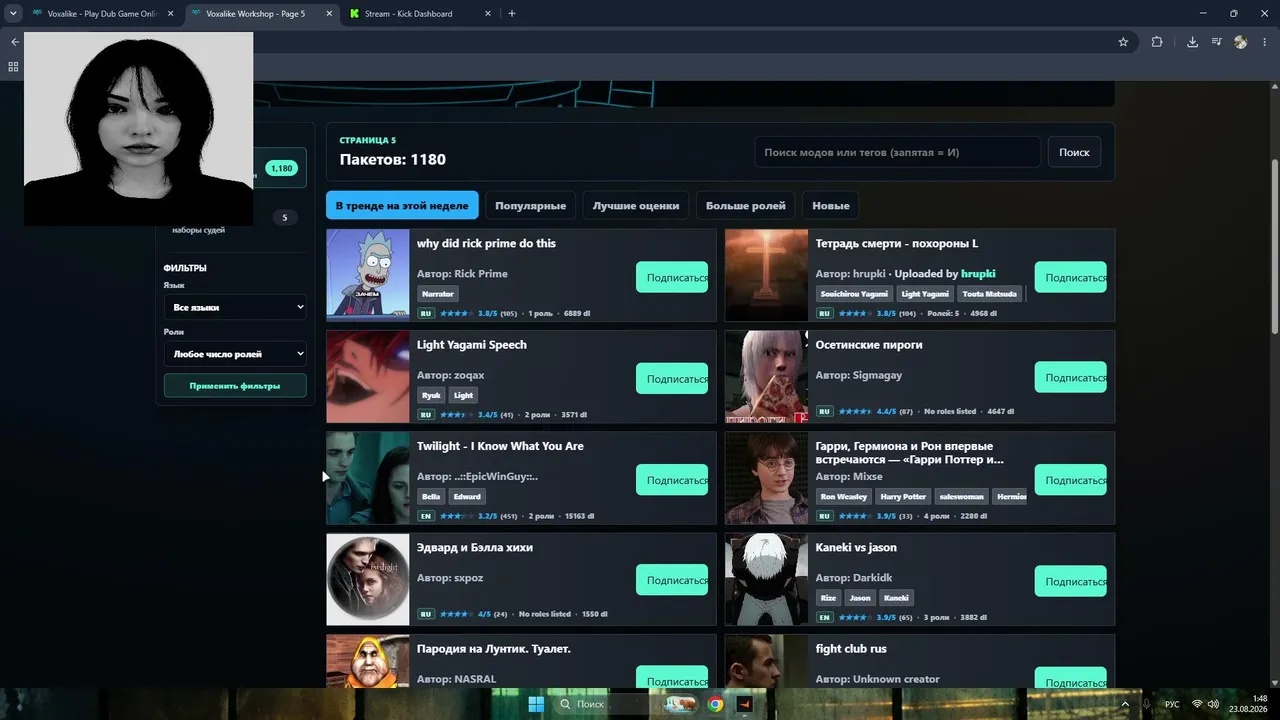The image size is (1280, 720).
Task: Switch to the 'Лучшие оценки' sort tab
Action: pyautogui.click(x=636, y=205)
